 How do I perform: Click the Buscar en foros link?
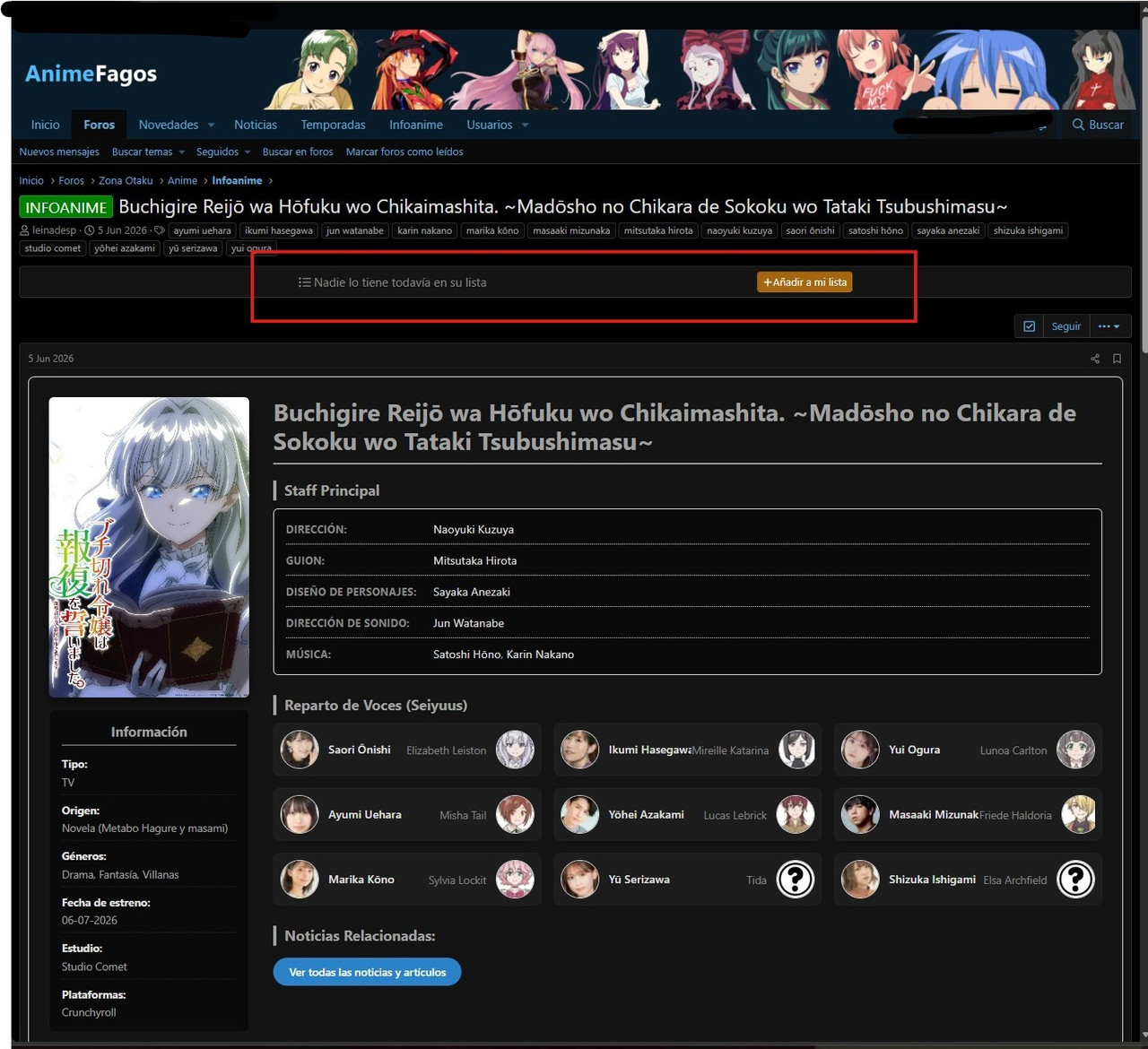pos(298,152)
